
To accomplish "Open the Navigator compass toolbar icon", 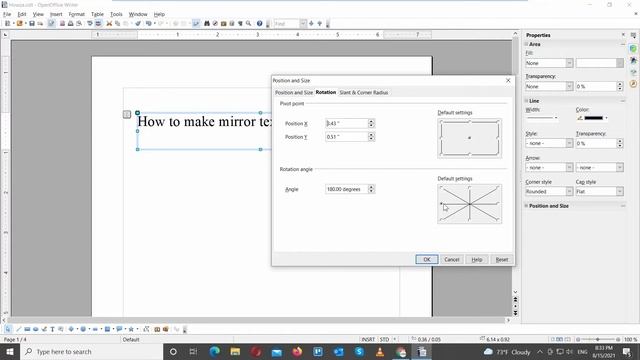I will (215, 24).
